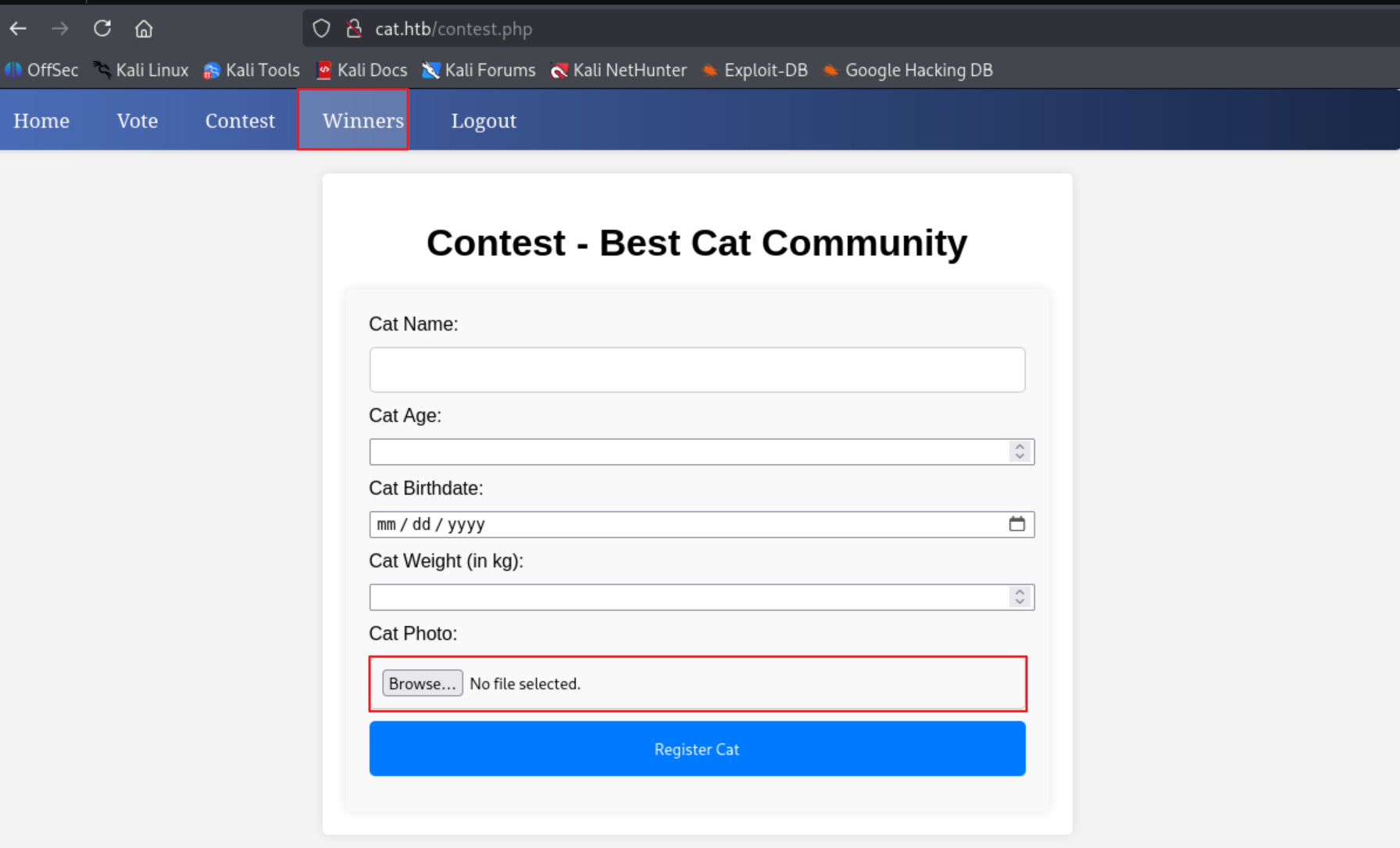
Task: Click the Logout navigation link
Action: (x=484, y=120)
